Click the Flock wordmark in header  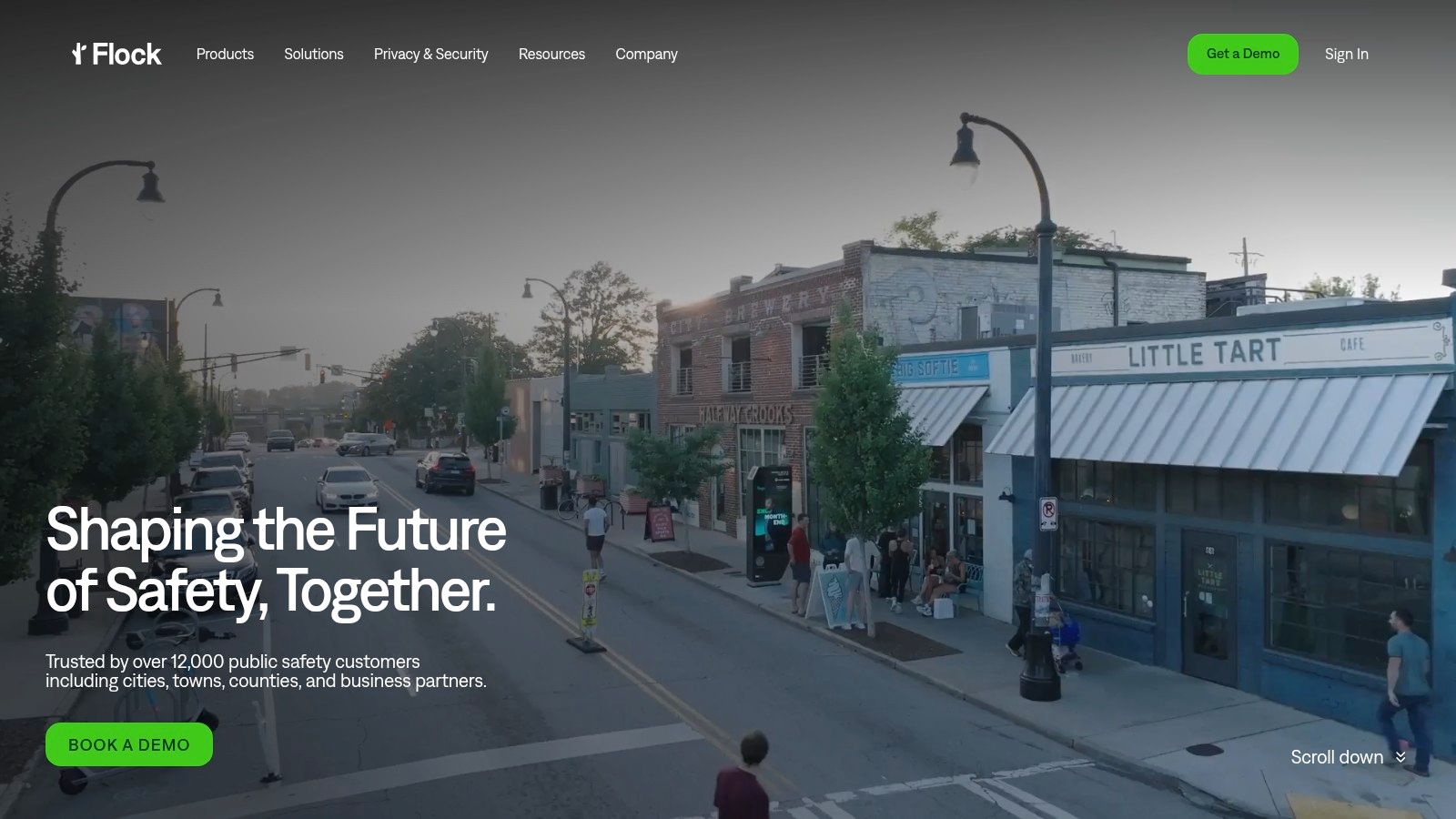[126, 55]
